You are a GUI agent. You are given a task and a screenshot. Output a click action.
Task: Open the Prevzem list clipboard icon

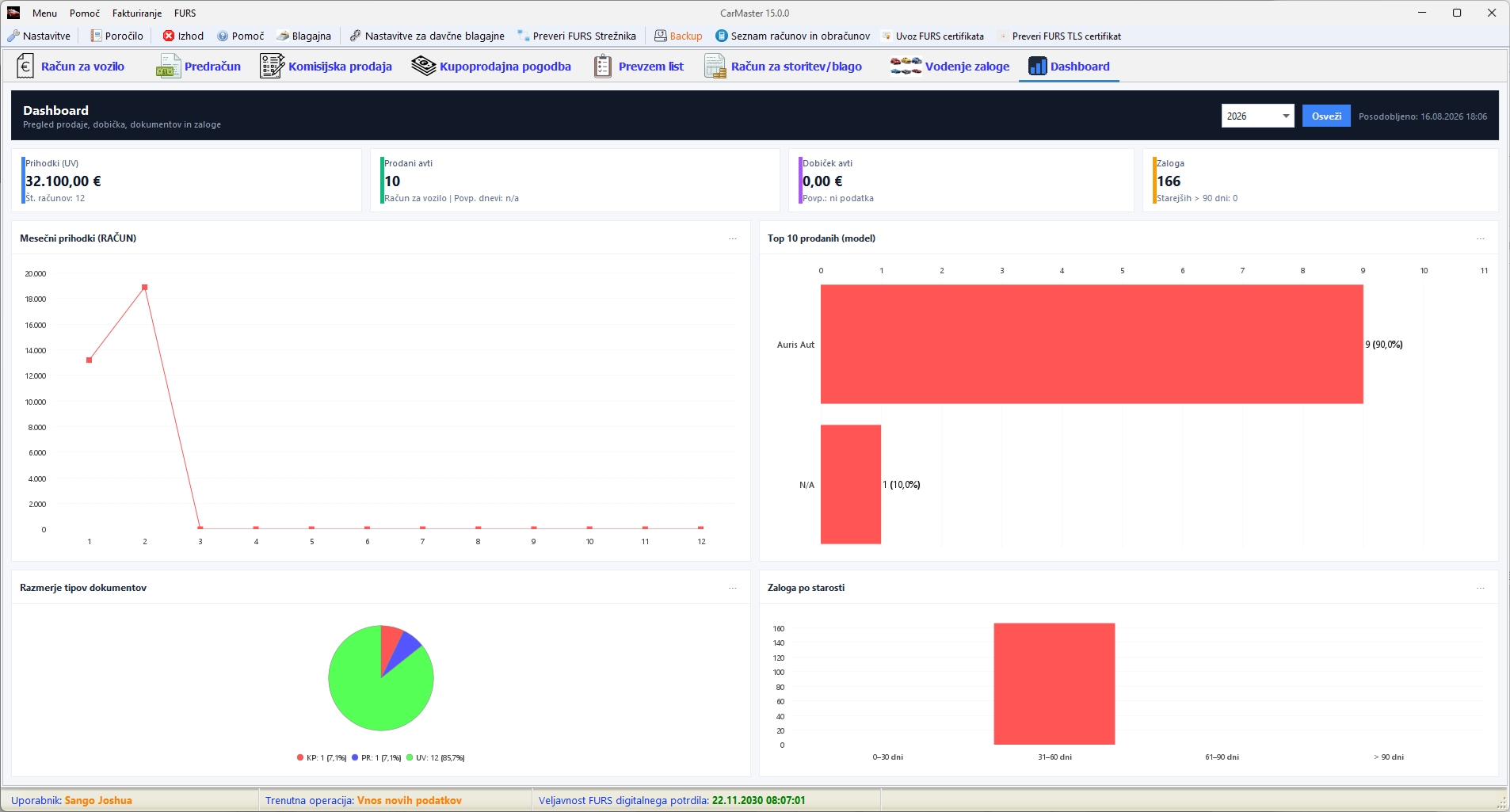click(x=603, y=67)
